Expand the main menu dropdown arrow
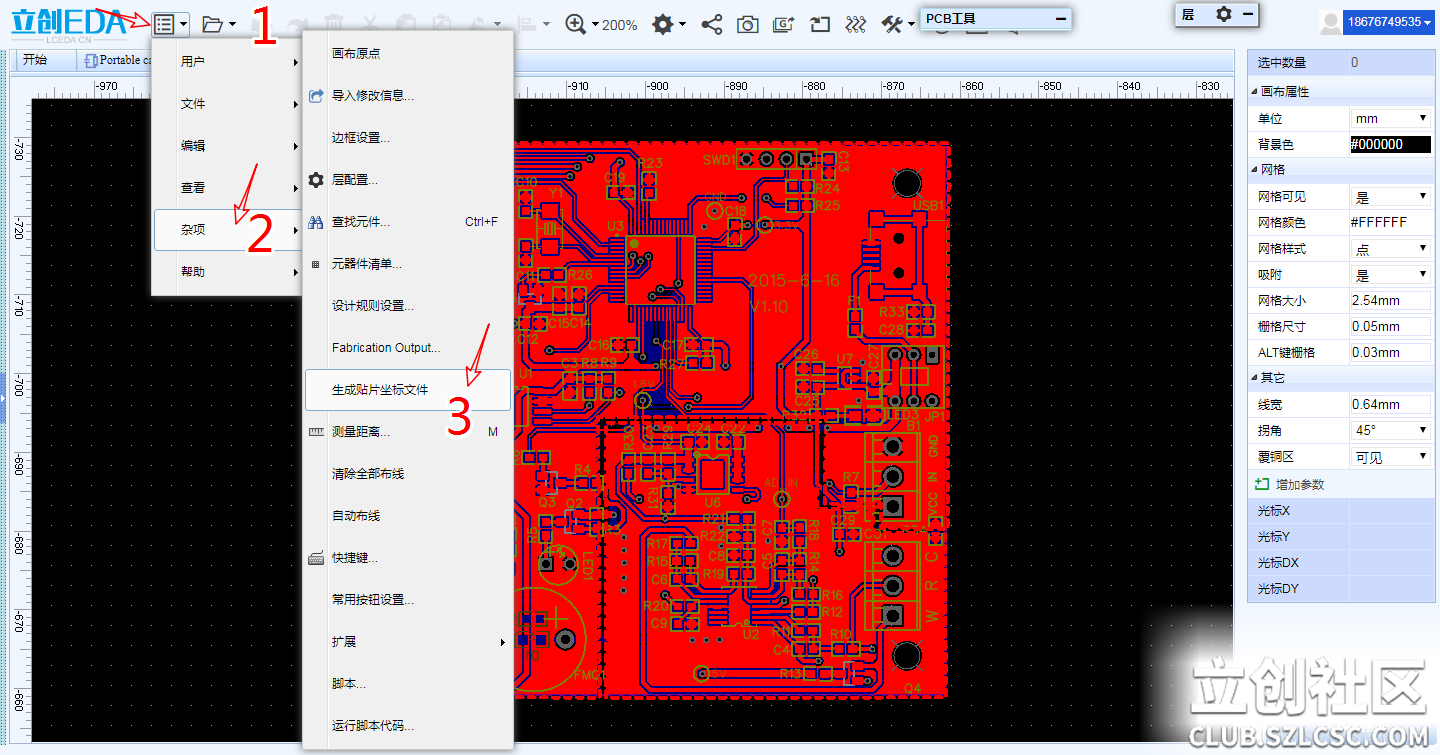This screenshot has width=1440, height=755. pos(184,24)
